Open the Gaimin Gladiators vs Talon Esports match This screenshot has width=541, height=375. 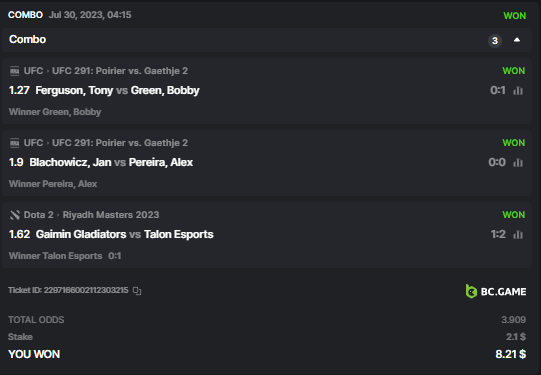[x=125, y=234]
